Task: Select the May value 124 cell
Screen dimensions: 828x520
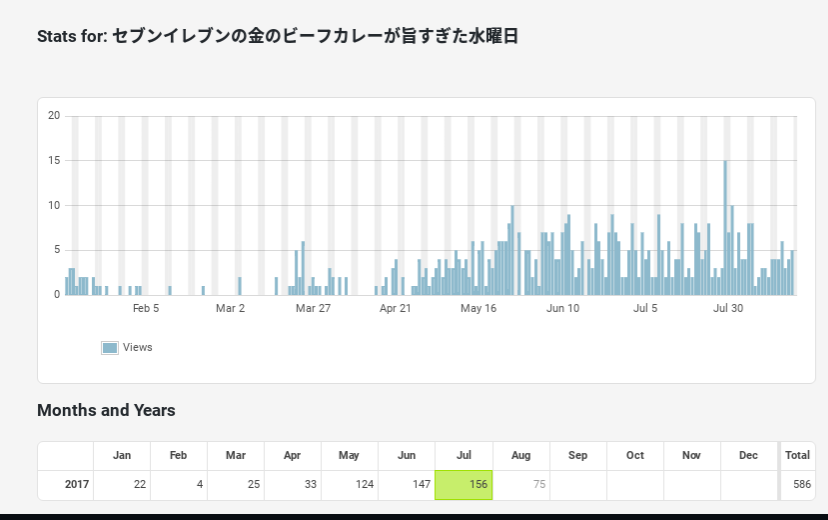Action: coord(350,485)
